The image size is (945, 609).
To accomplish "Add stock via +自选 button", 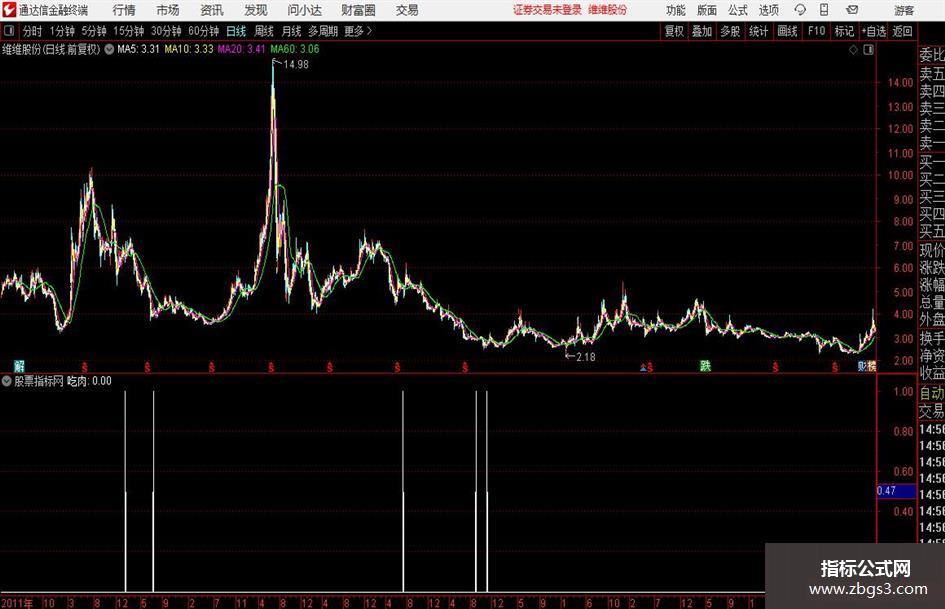I will coord(874,31).
